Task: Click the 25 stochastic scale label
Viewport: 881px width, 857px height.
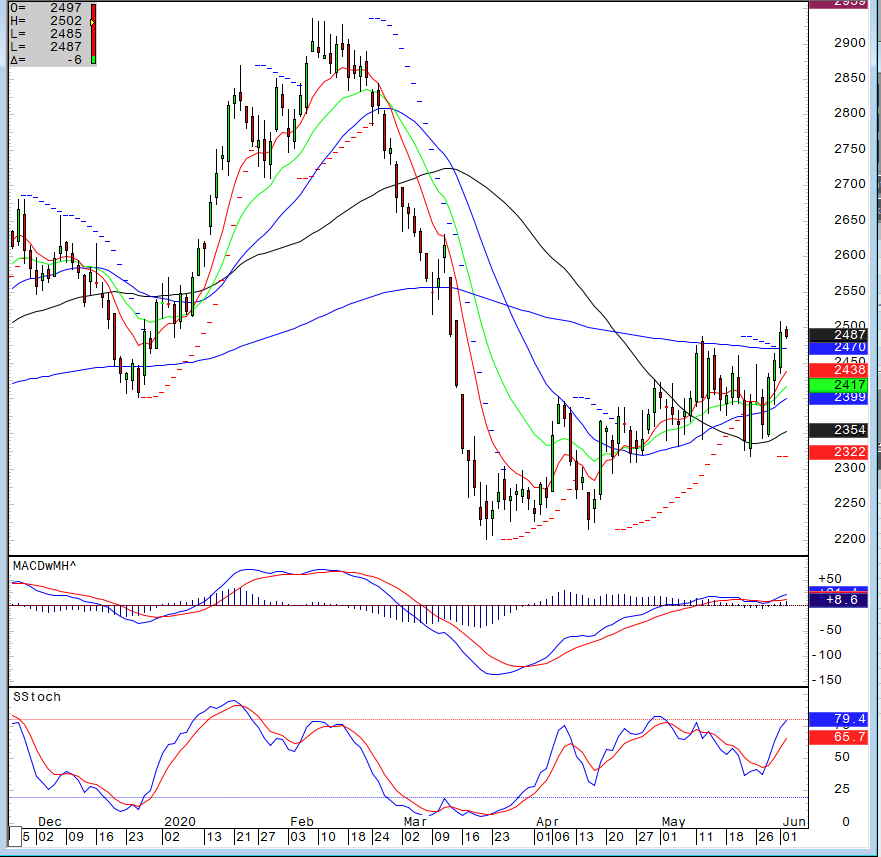Action: coord(842,789)
